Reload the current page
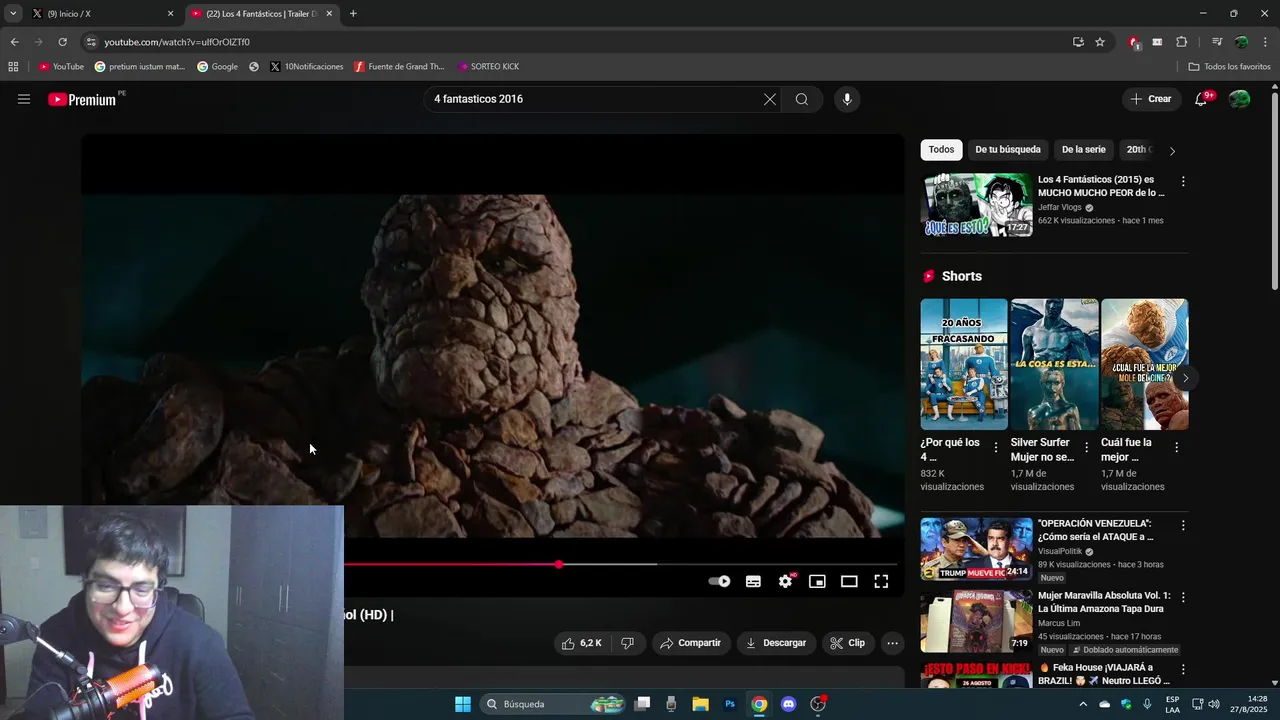The height and width of the screenshot is (720, 1280). 62,42
